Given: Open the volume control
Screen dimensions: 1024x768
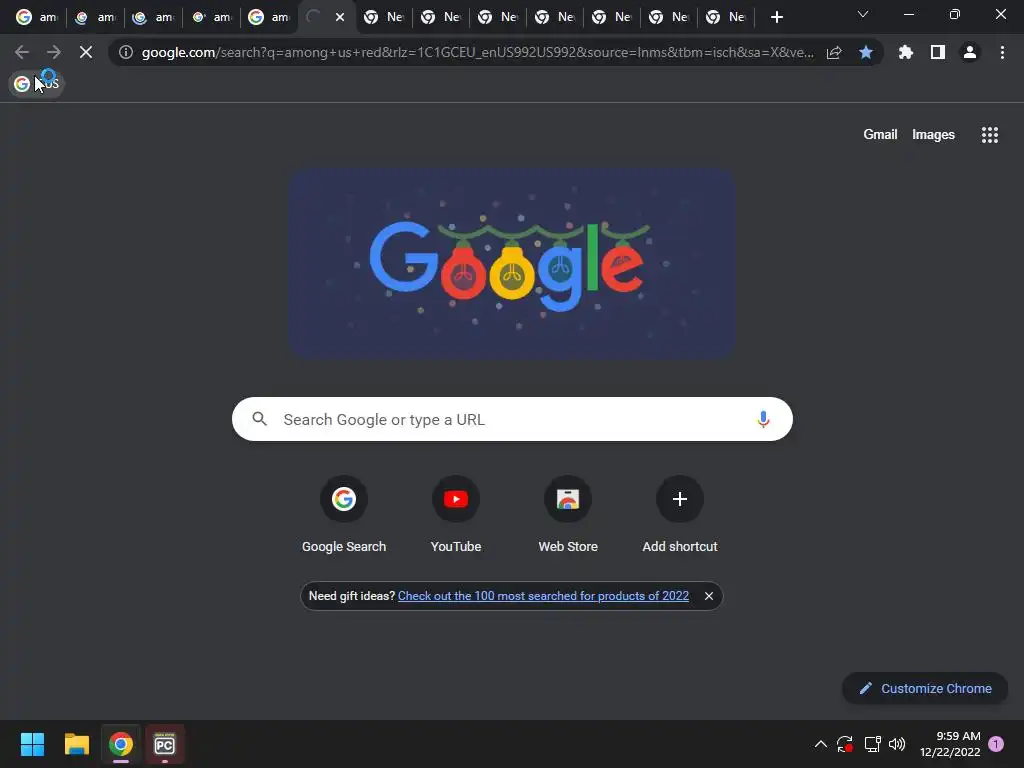Looking at the screenshot, I should click(x=897, y=744).
